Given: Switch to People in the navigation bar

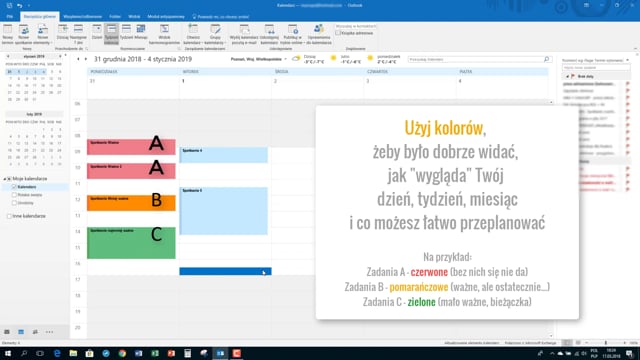Looking at the screenshot, I should point(35,332).
